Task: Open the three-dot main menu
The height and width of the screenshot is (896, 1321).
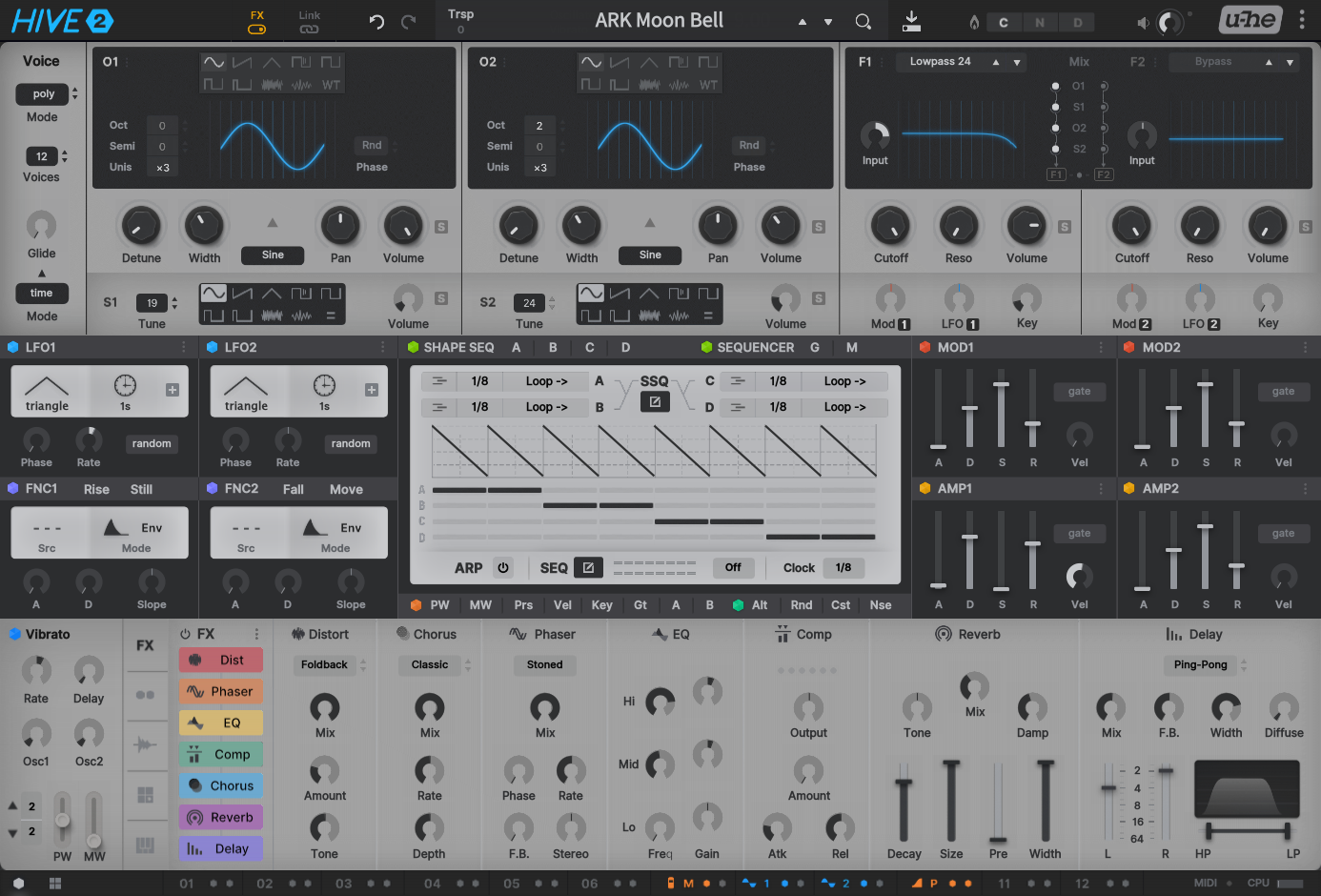Action: 1302,20
